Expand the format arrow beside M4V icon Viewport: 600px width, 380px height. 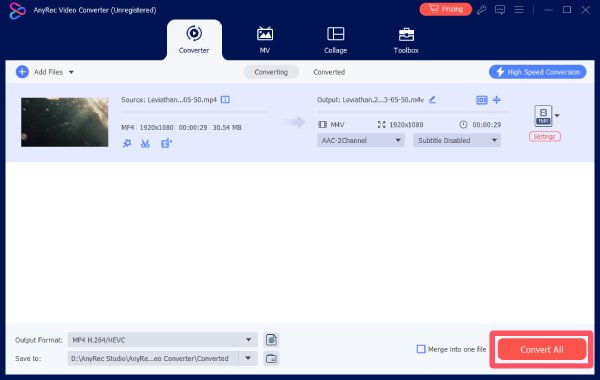click(557, 116)
